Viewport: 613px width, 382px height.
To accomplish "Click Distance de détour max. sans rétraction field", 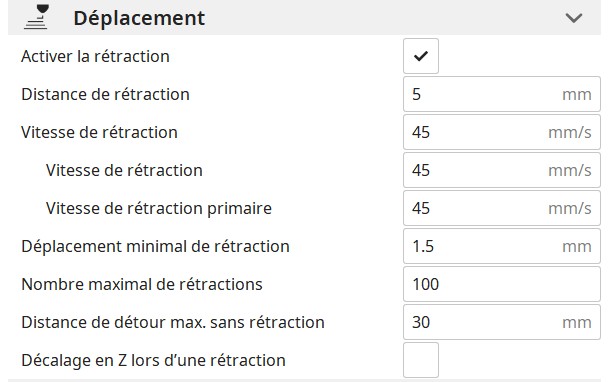I will point(502,322).
